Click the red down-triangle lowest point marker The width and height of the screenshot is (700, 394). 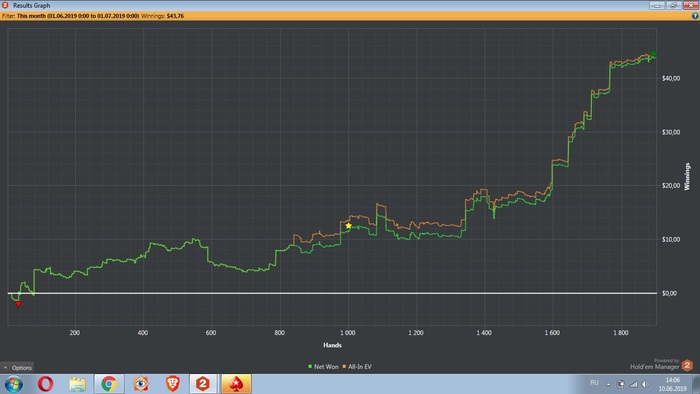[x=18, y=304]
